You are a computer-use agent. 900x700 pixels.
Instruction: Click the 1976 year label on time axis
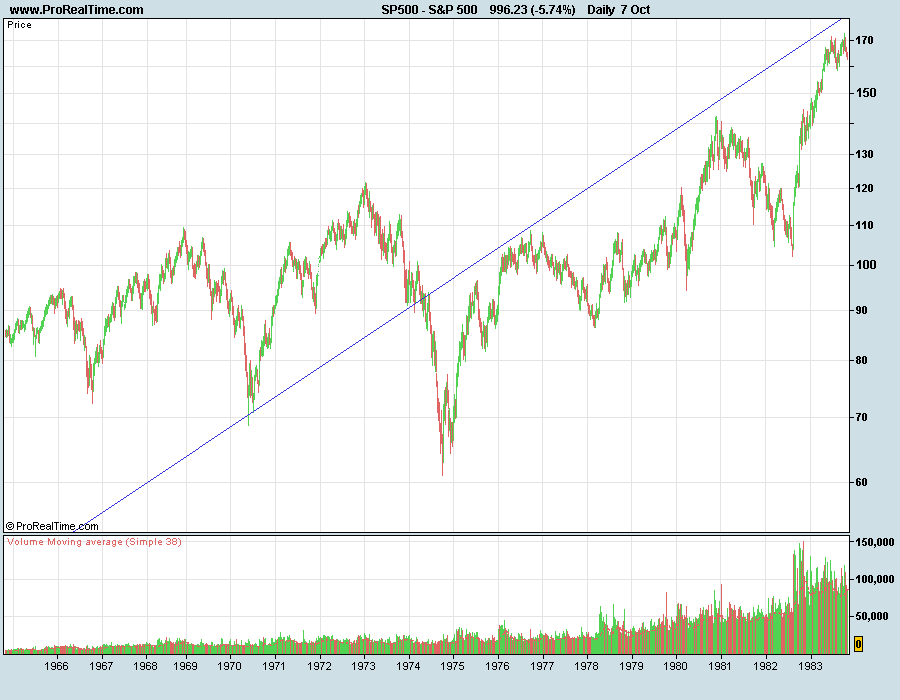(x=497, y=666)
